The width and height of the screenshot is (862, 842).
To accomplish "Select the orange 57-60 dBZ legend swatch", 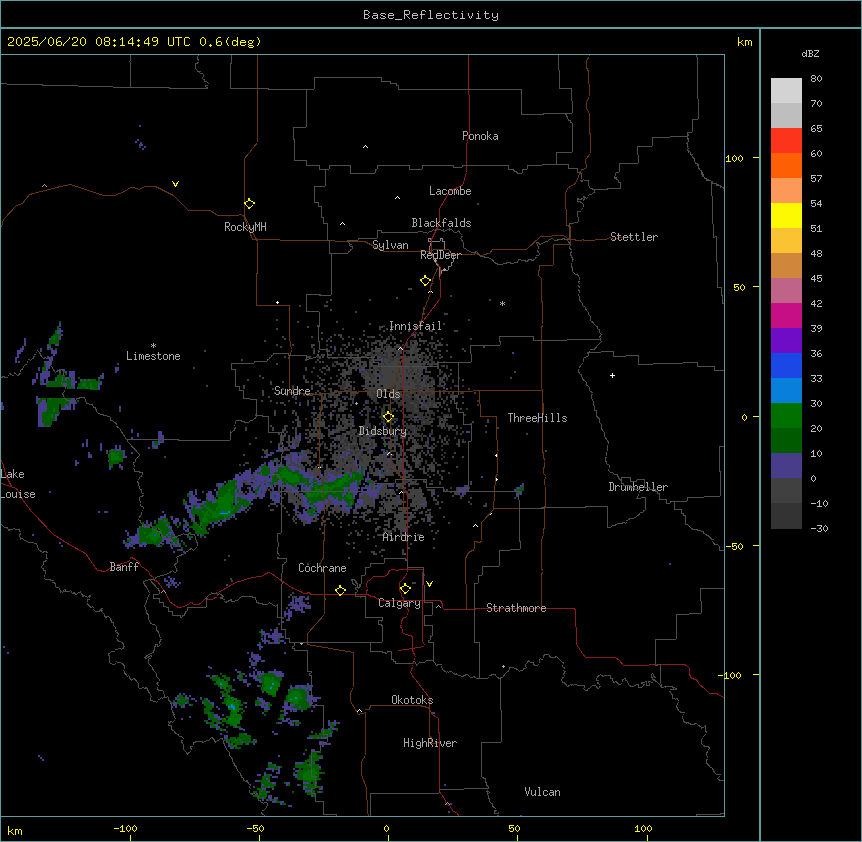I will coord(786,165).
